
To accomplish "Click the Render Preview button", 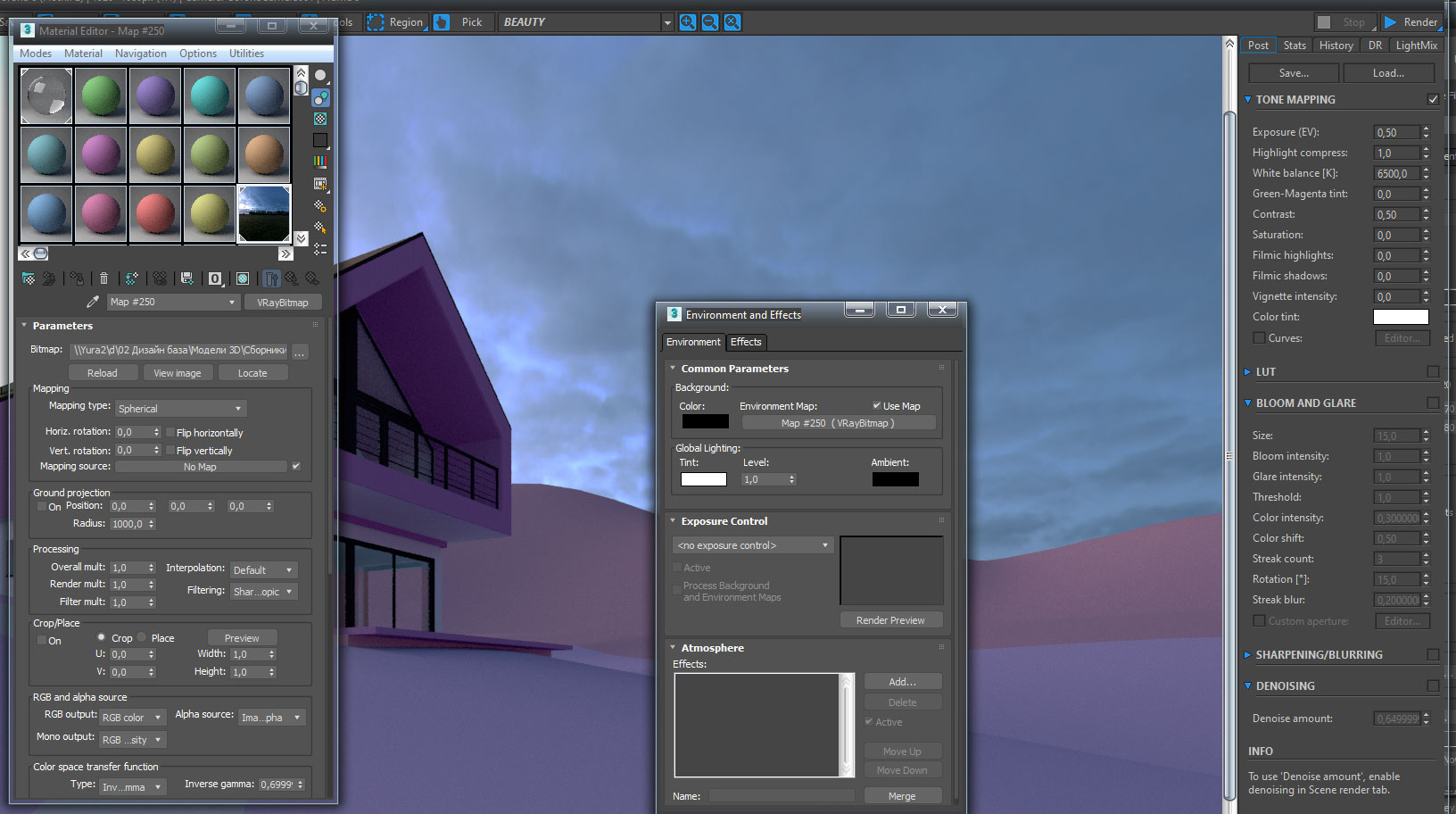I will click(890, 620).
